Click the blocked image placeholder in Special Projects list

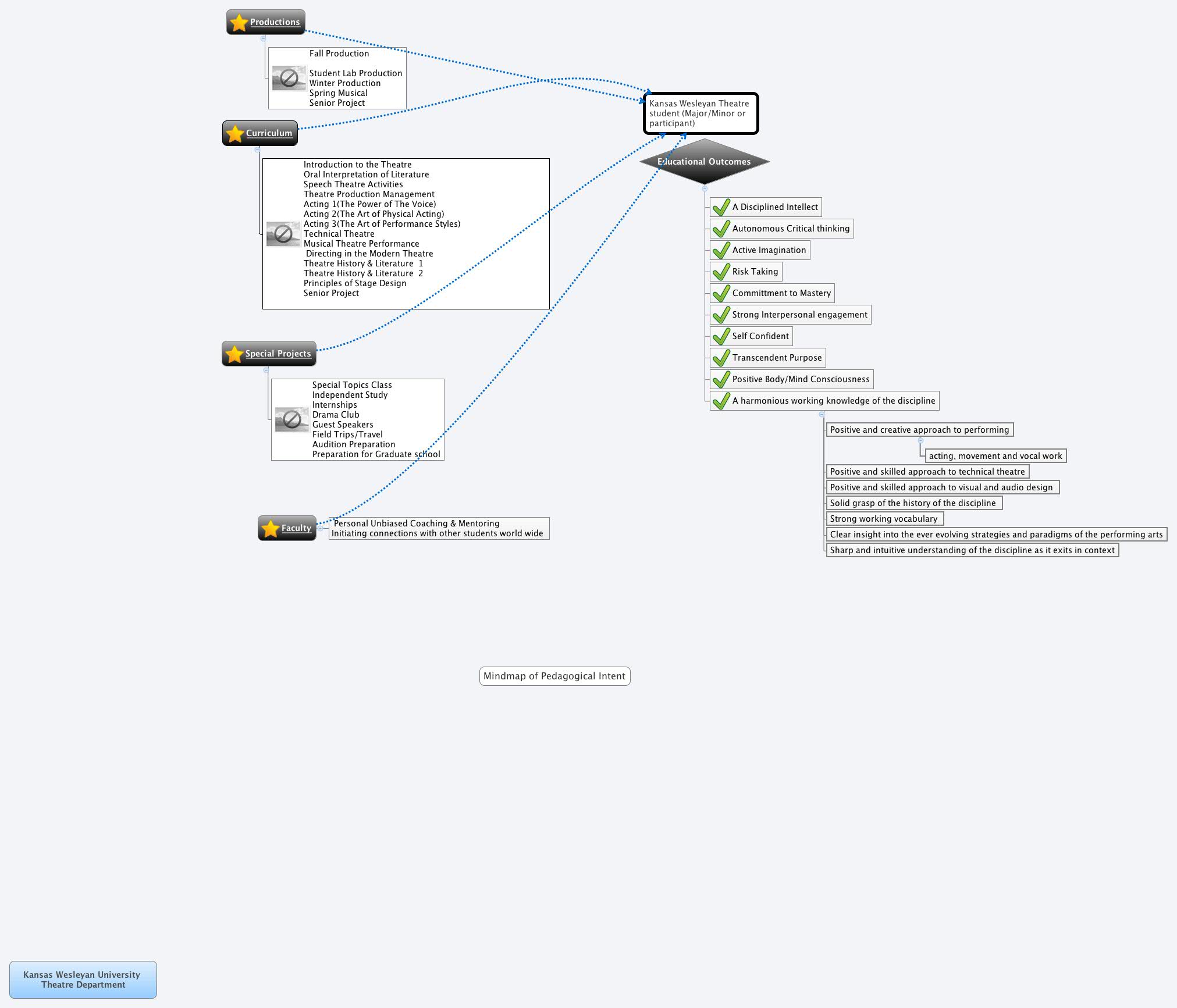292,419
